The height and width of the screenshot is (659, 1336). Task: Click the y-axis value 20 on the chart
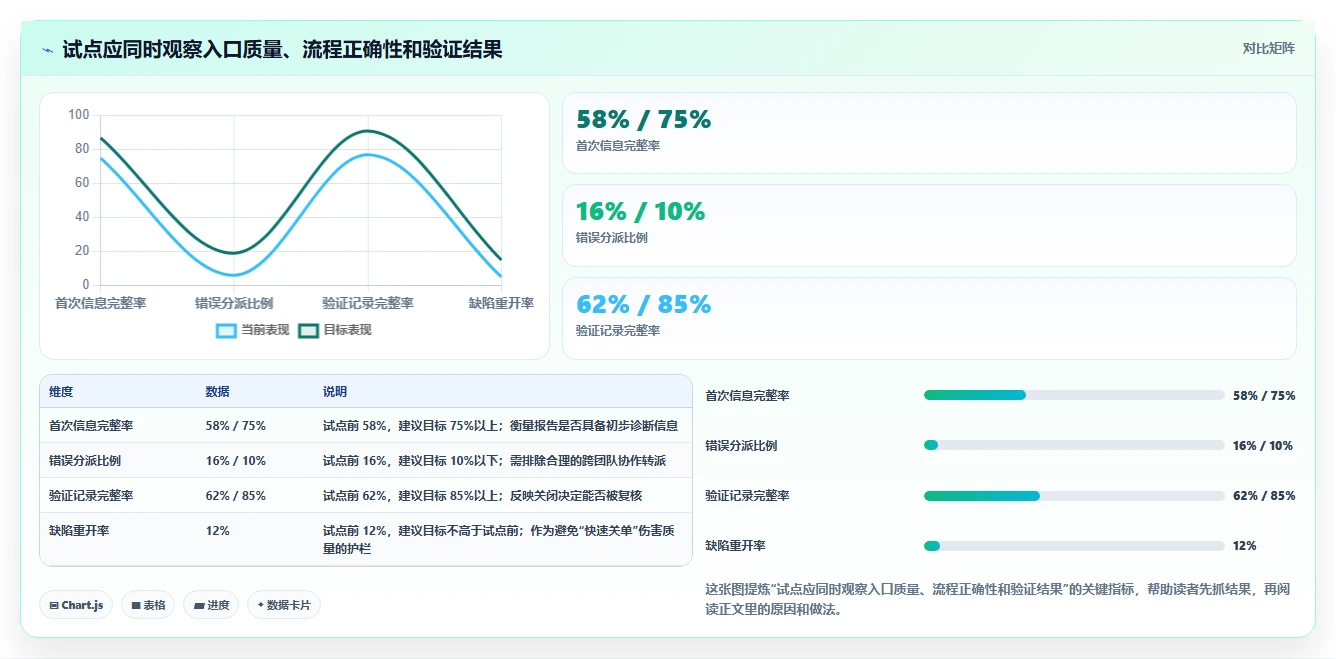tap(82, 251)
